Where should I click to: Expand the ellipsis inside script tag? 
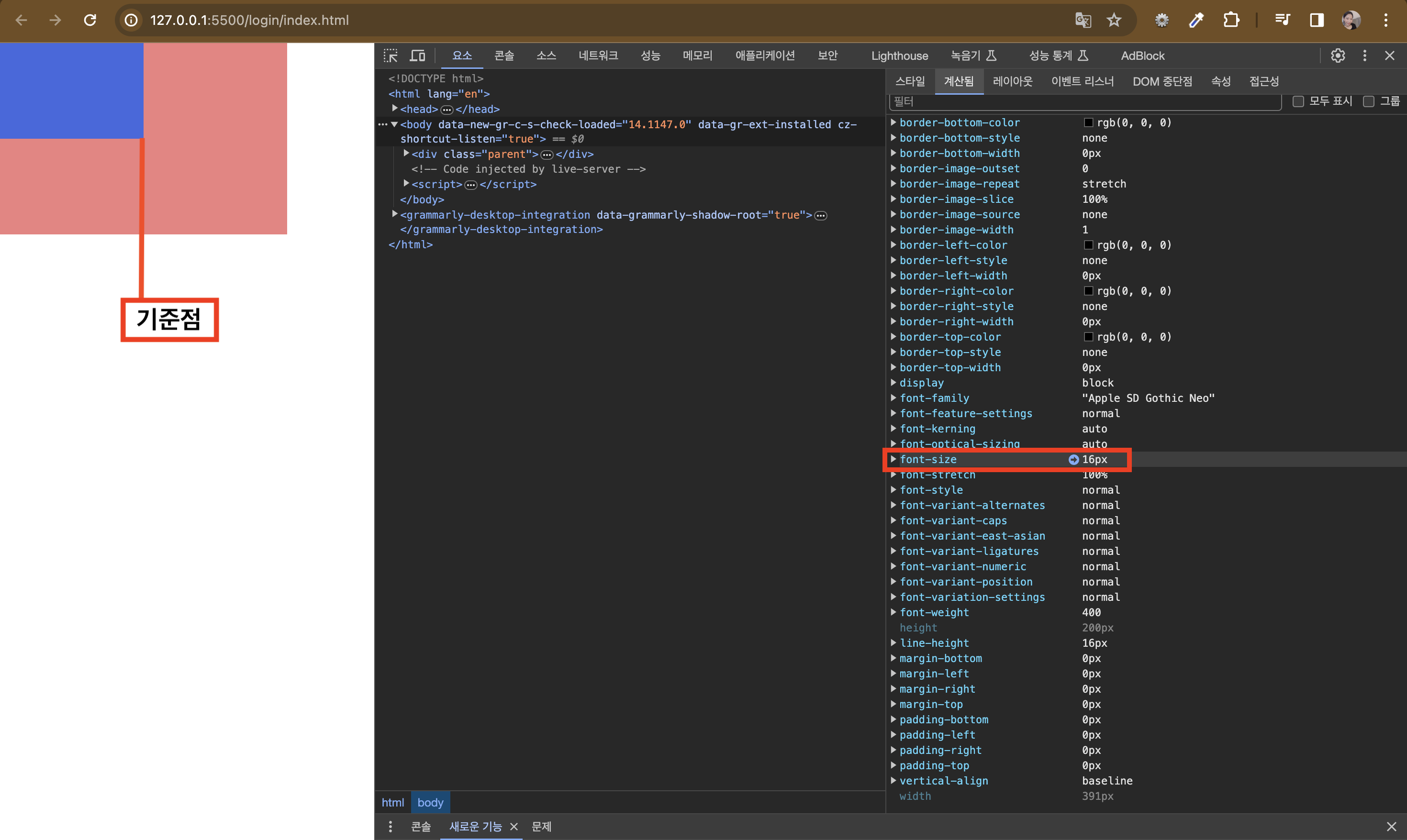(x=470, y=185)
